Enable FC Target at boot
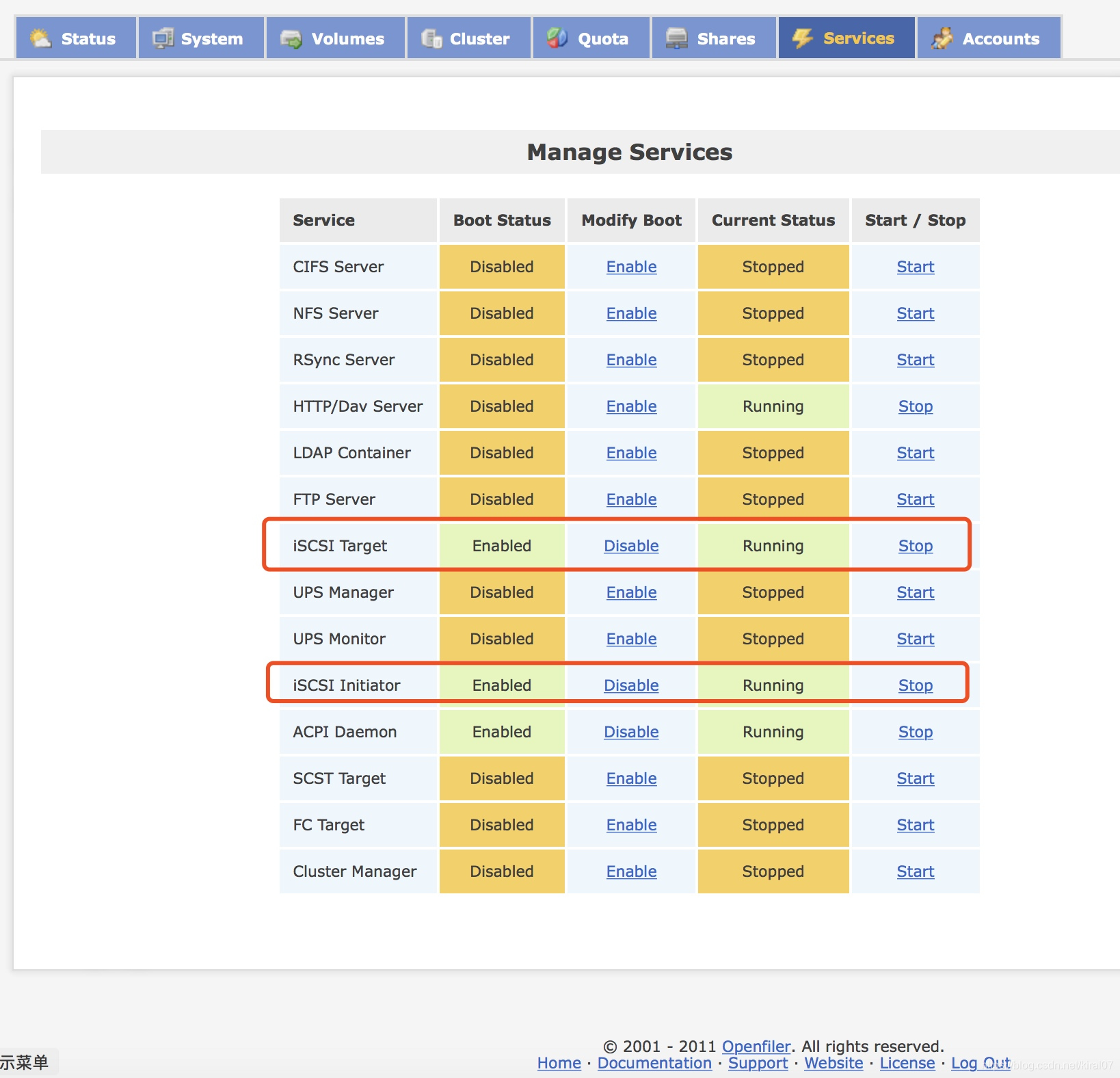Viewport: 1120px width, 1078px height. pyautogui.click(x=631, y=825)
